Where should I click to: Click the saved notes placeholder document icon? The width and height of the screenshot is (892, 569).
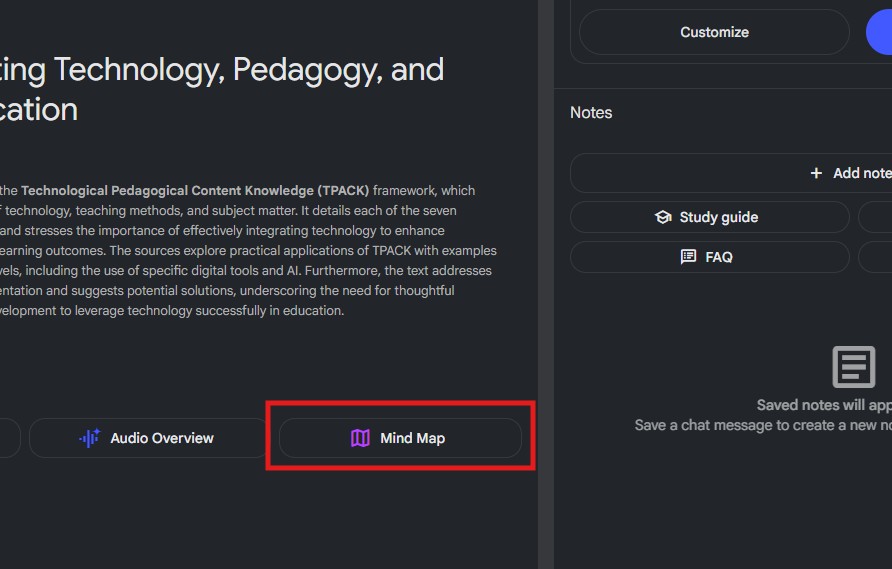[853, 367]
